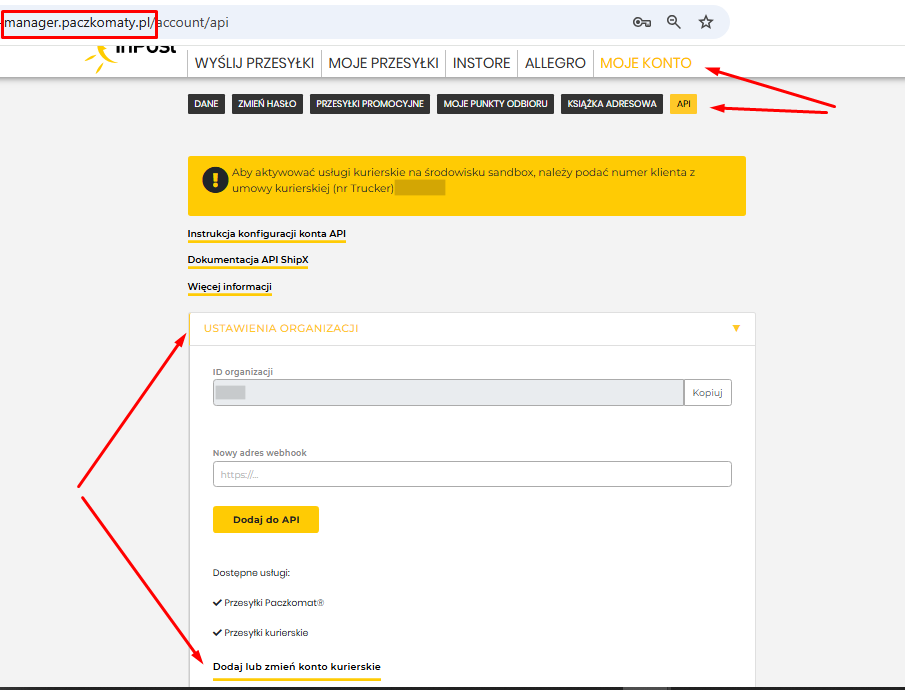Click the Dodaj do API button

[x=266, y=520]
